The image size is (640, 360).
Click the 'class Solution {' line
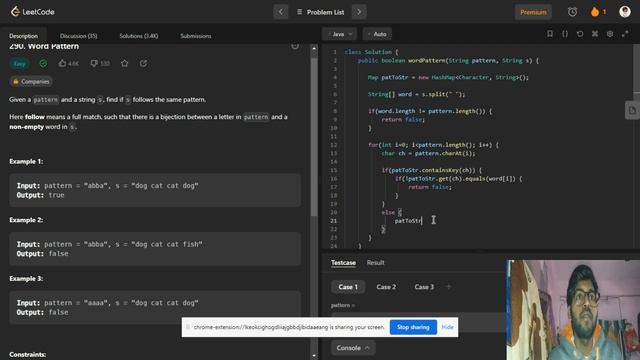[x=371, y=52]
